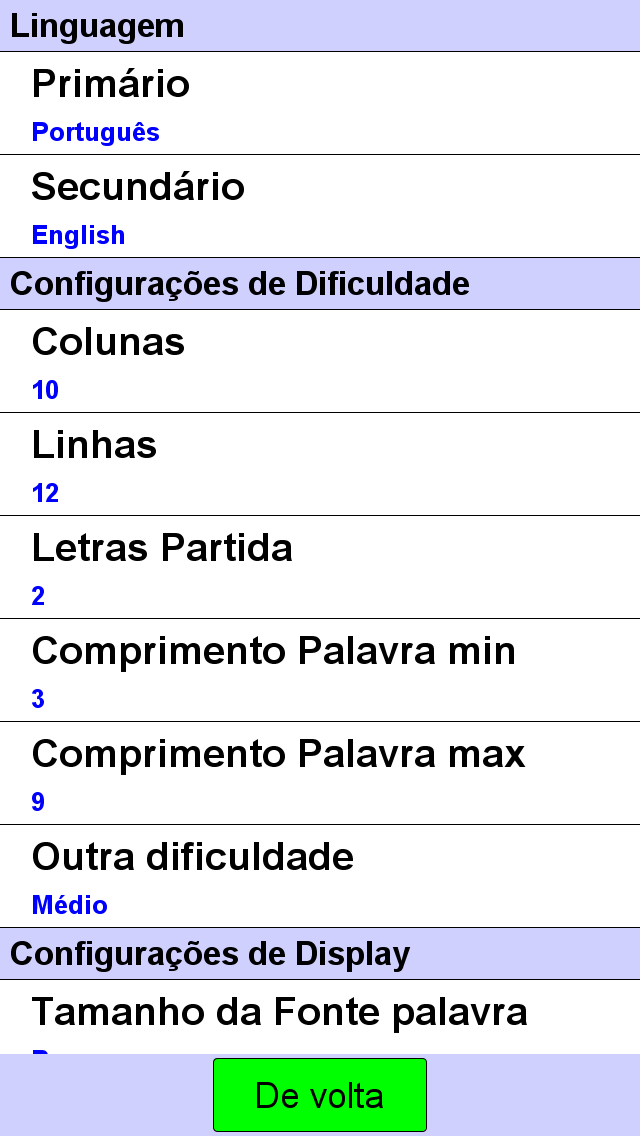Open the Colunas setting
640x1136 pixels.
(320, 361)
